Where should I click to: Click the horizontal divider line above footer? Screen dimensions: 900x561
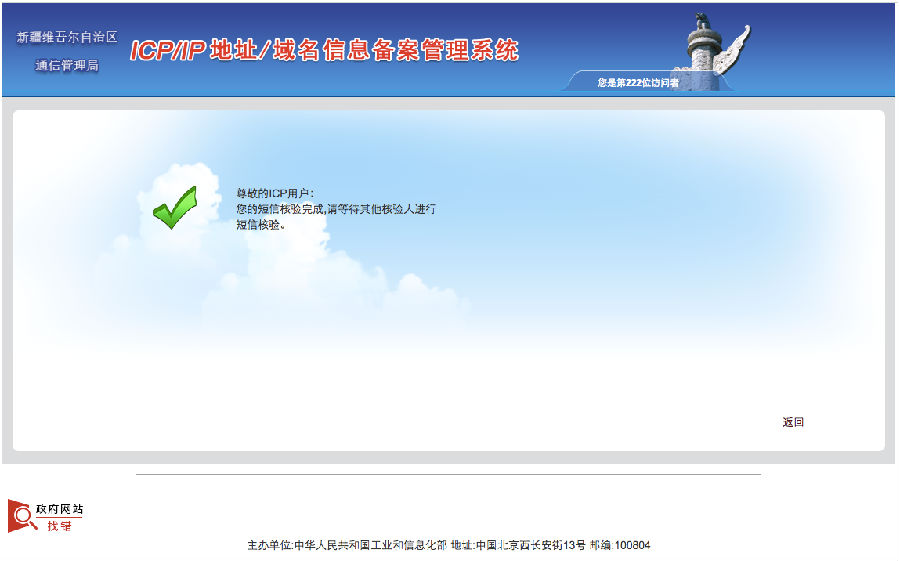[448, 474]
